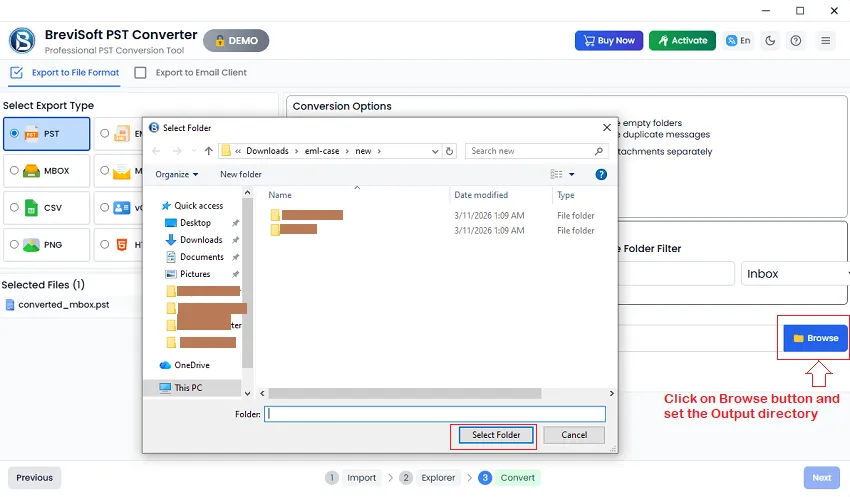Click the horizontal scrollbar in file list
Viewport: 850px width, 497px height.
tap(404, 393)
